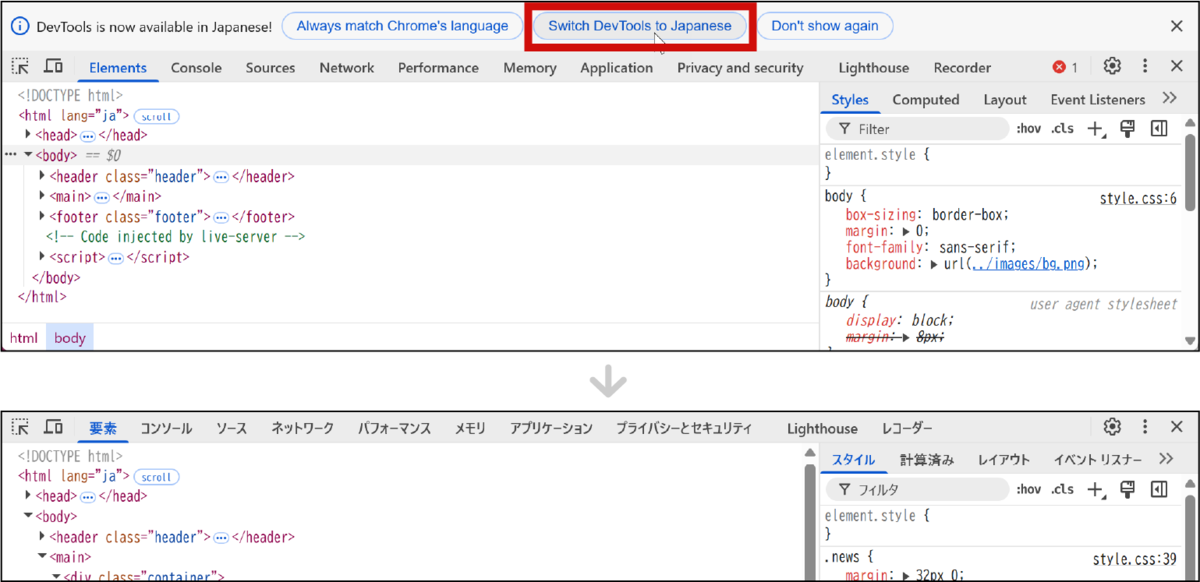Open the three-dot customize menu in English DevTools

click(x=1145, y=66)
